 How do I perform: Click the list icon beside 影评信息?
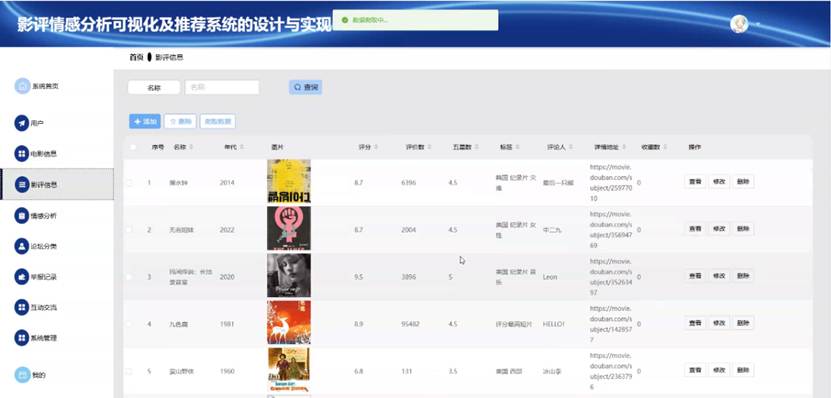[x=22, y=184]
